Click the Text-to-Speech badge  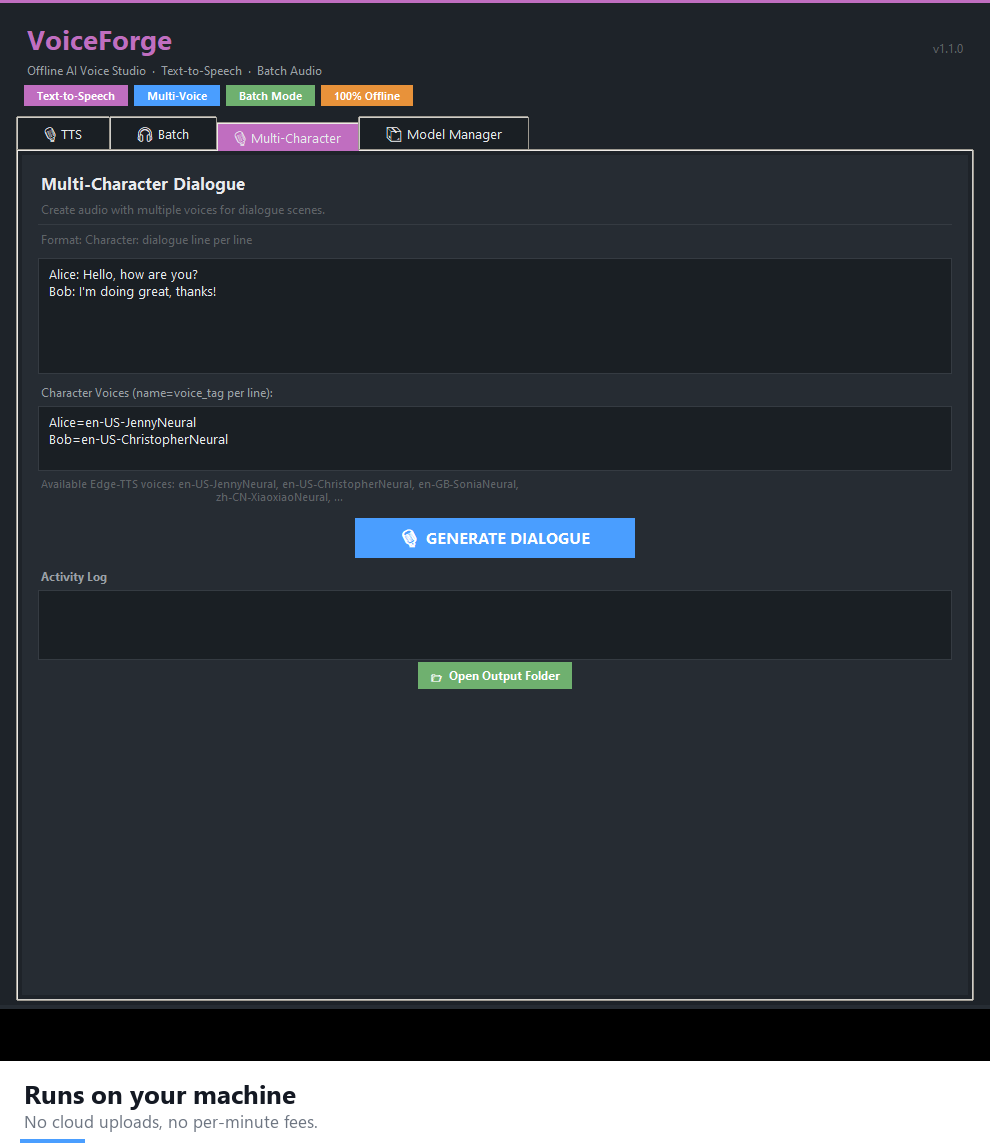coord(76,96)
